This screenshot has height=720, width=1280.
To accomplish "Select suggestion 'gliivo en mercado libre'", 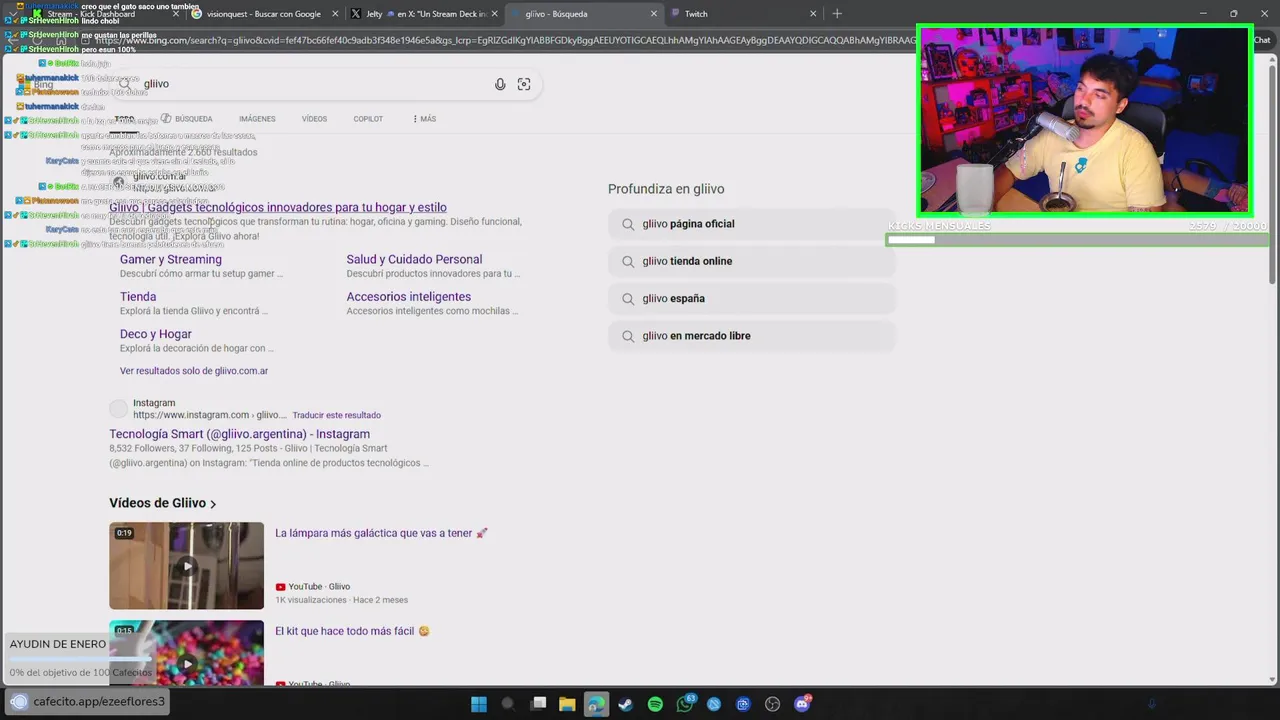I will tap(751, 336).
